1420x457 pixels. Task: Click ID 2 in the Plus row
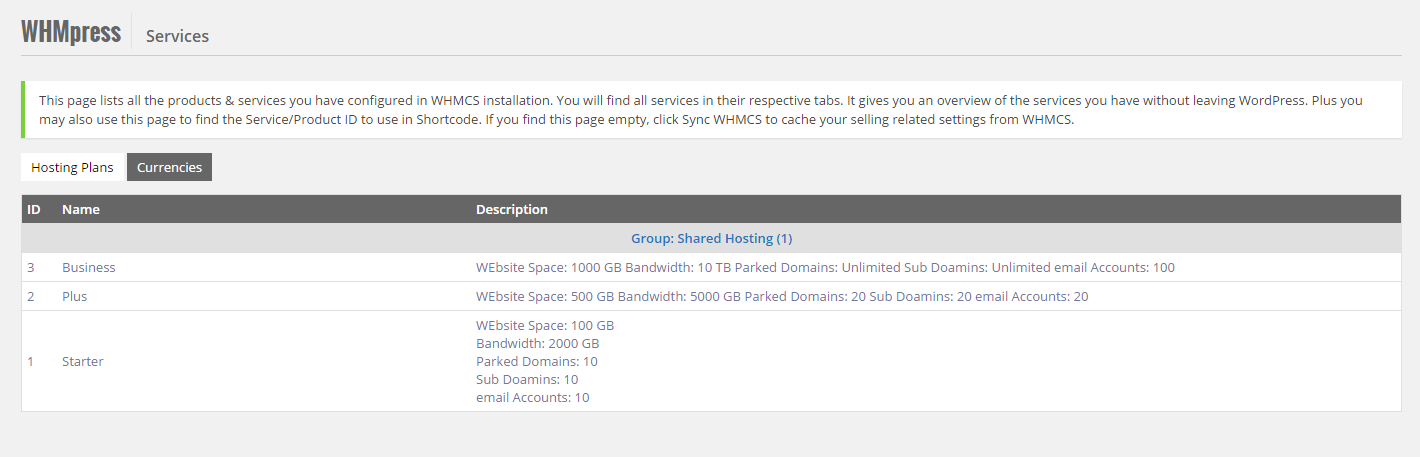tap(31, 296)
